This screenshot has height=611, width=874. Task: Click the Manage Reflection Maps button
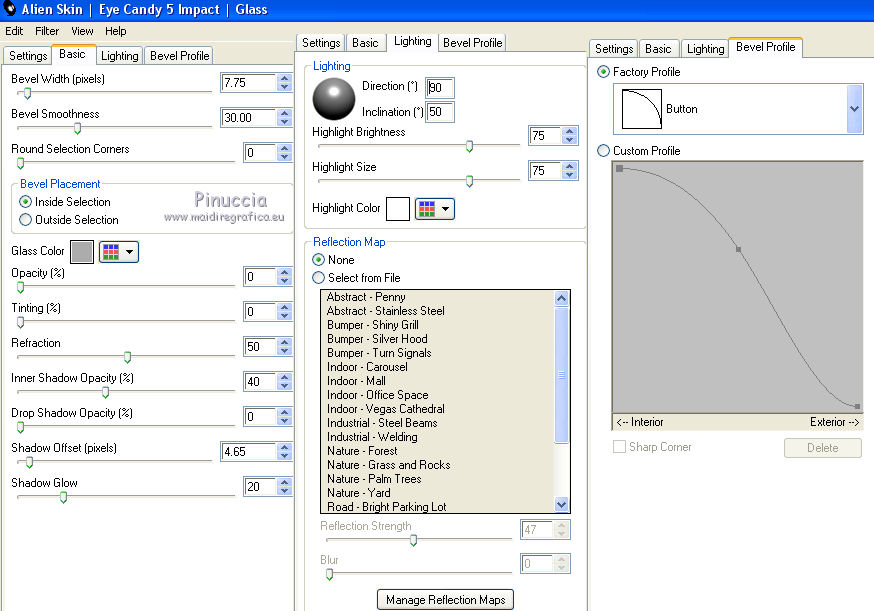pos(446,599)
